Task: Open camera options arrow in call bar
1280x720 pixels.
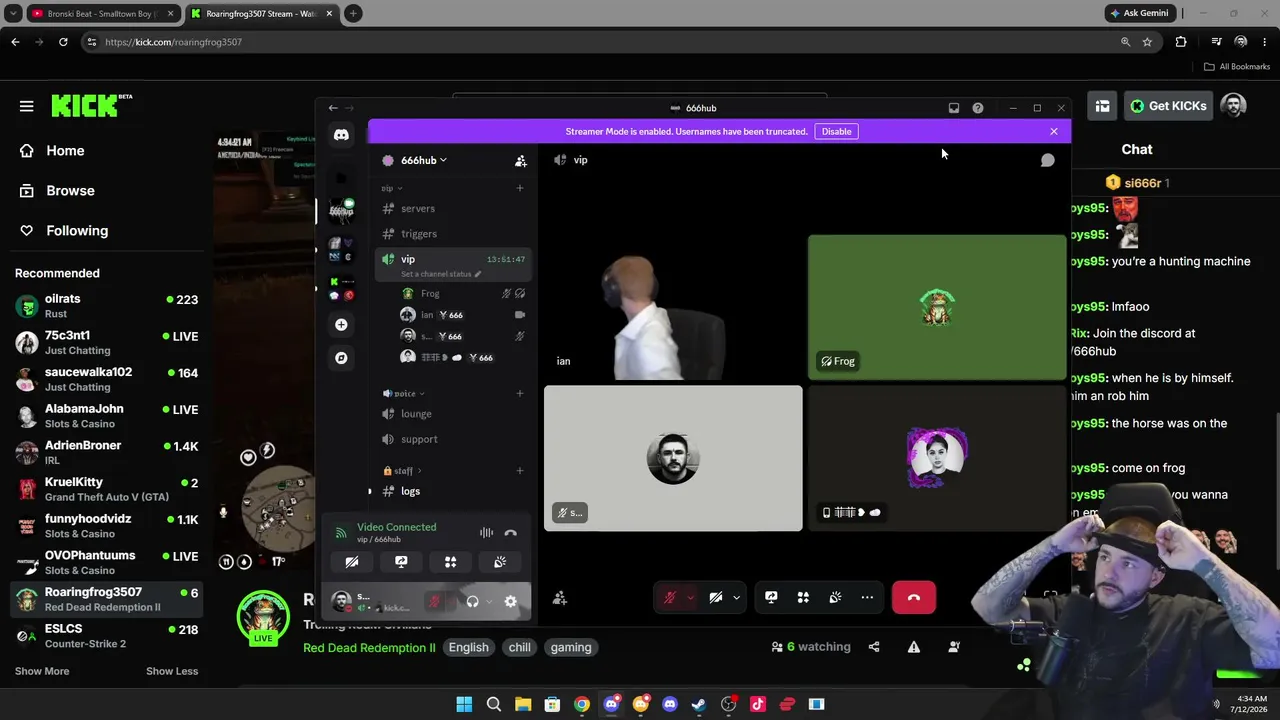Action: point(736,597)
